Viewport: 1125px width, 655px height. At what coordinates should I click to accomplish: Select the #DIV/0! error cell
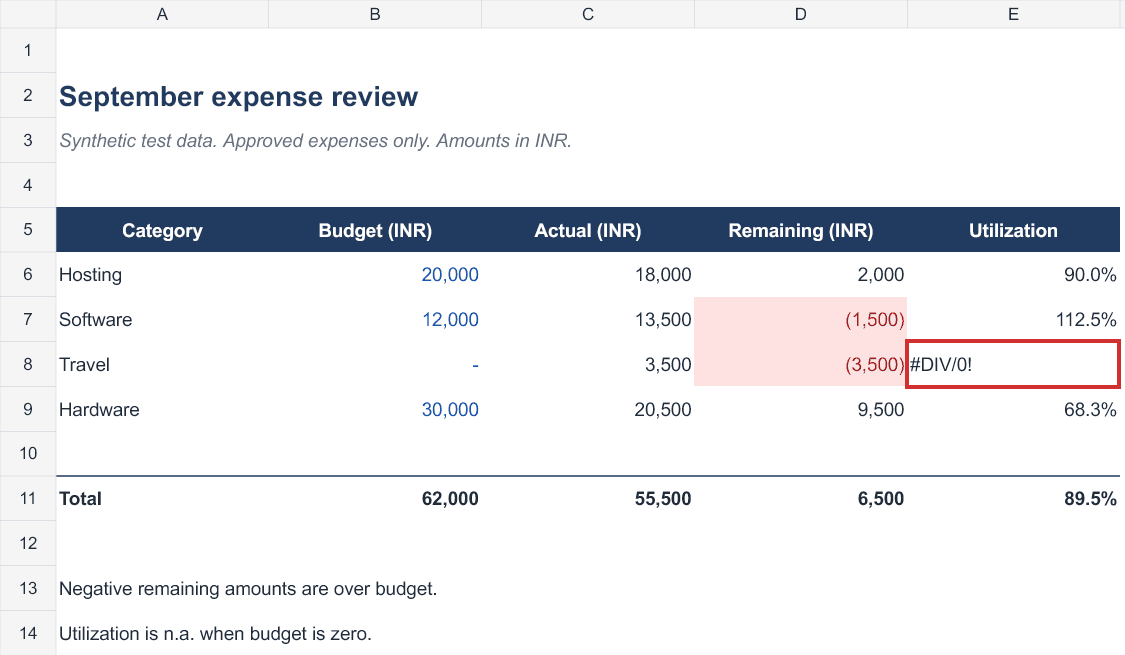[1013, 364]
